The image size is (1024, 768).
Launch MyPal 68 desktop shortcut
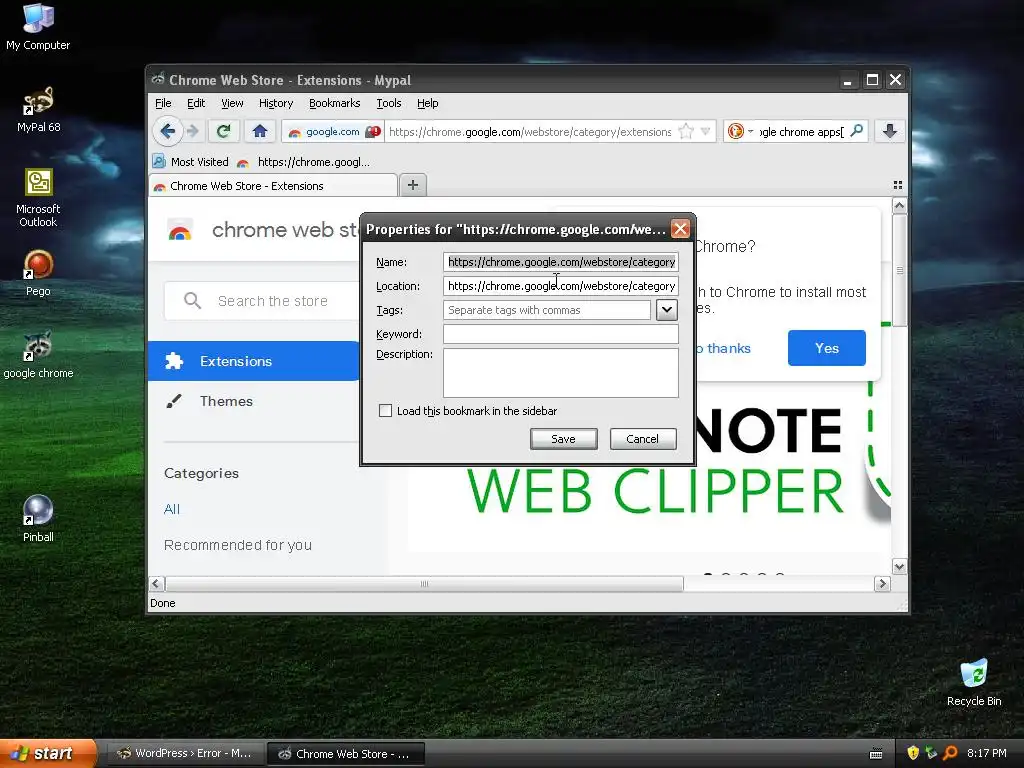click(38, 110)
